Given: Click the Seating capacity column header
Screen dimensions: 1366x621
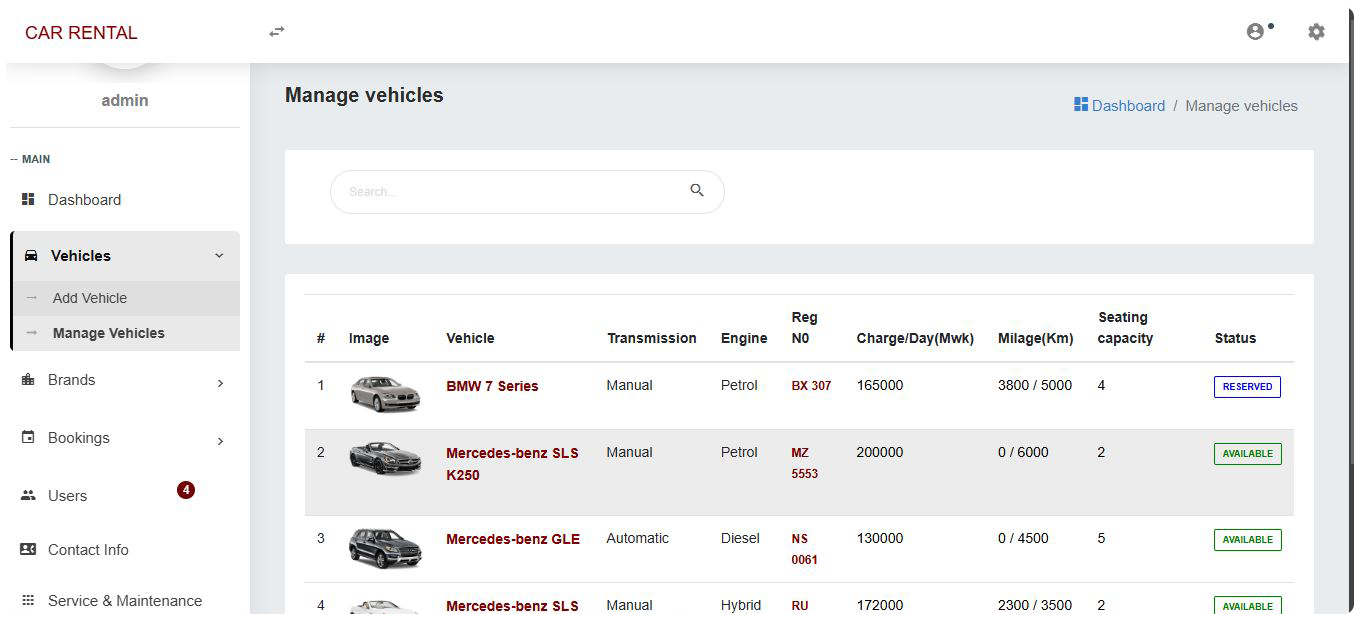Looking at the screenshot, I should [1125, 328].
